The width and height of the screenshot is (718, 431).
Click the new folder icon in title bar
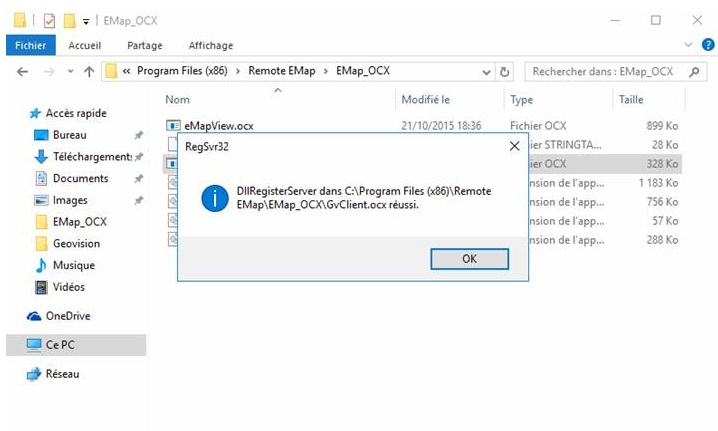70,21
